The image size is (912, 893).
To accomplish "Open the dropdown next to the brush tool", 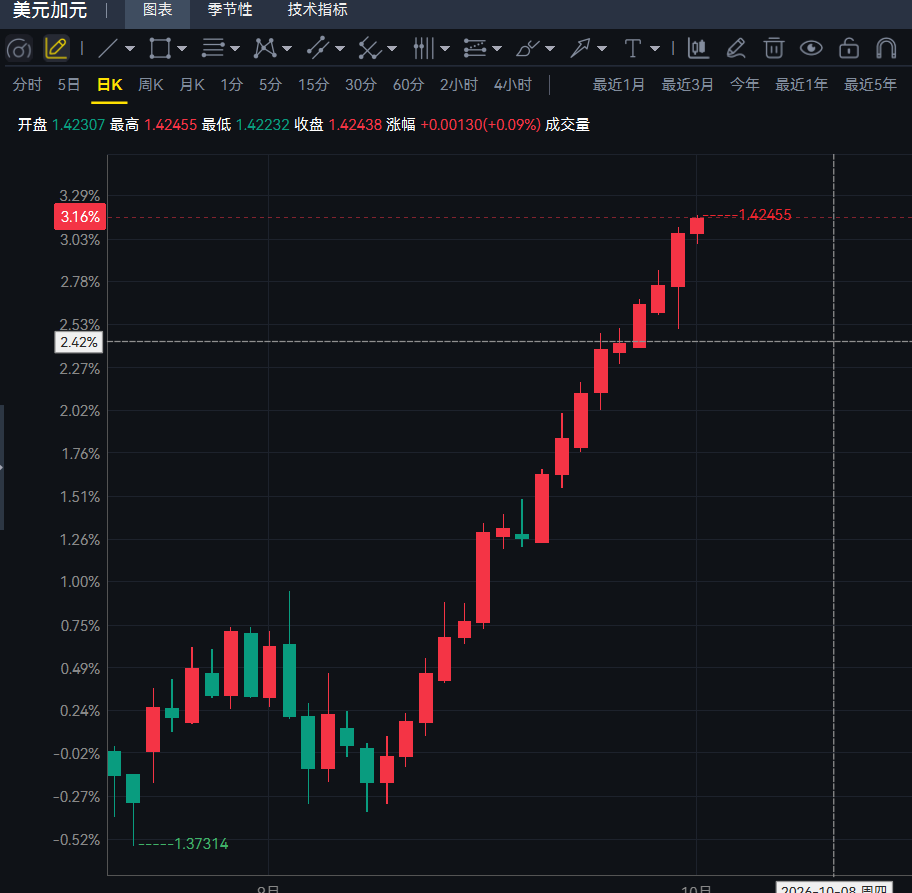I will 550,49.
